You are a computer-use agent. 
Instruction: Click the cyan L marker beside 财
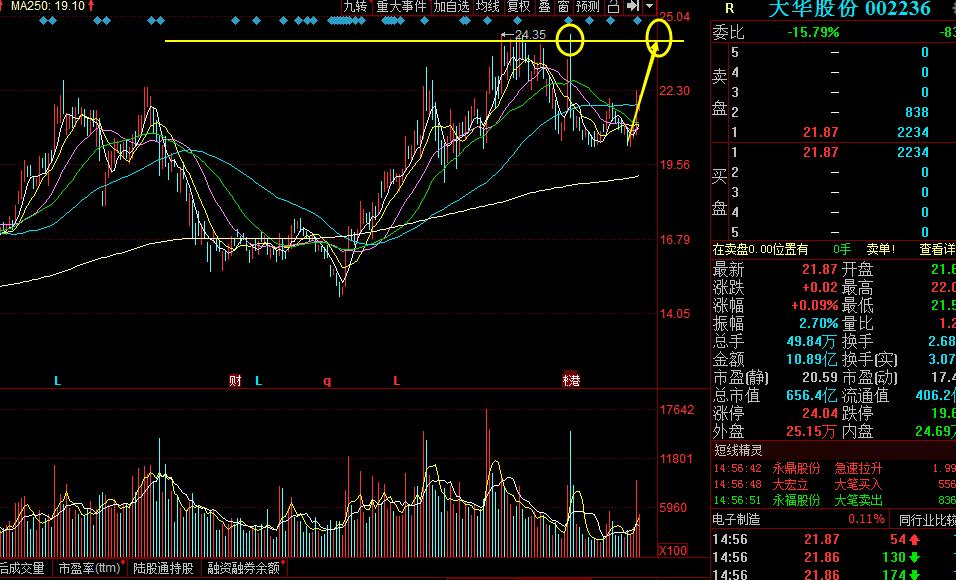[x=259, y=381]
